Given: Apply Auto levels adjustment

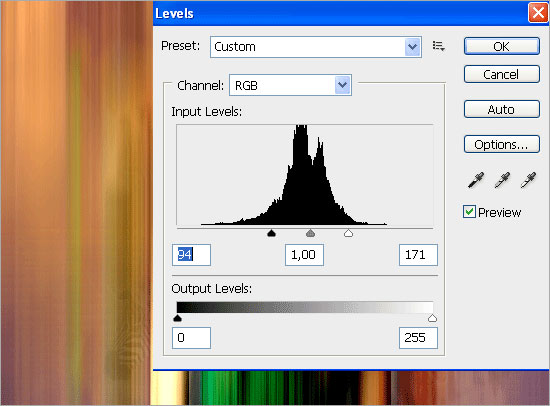Looking at the screenshot, I should 502,109.
